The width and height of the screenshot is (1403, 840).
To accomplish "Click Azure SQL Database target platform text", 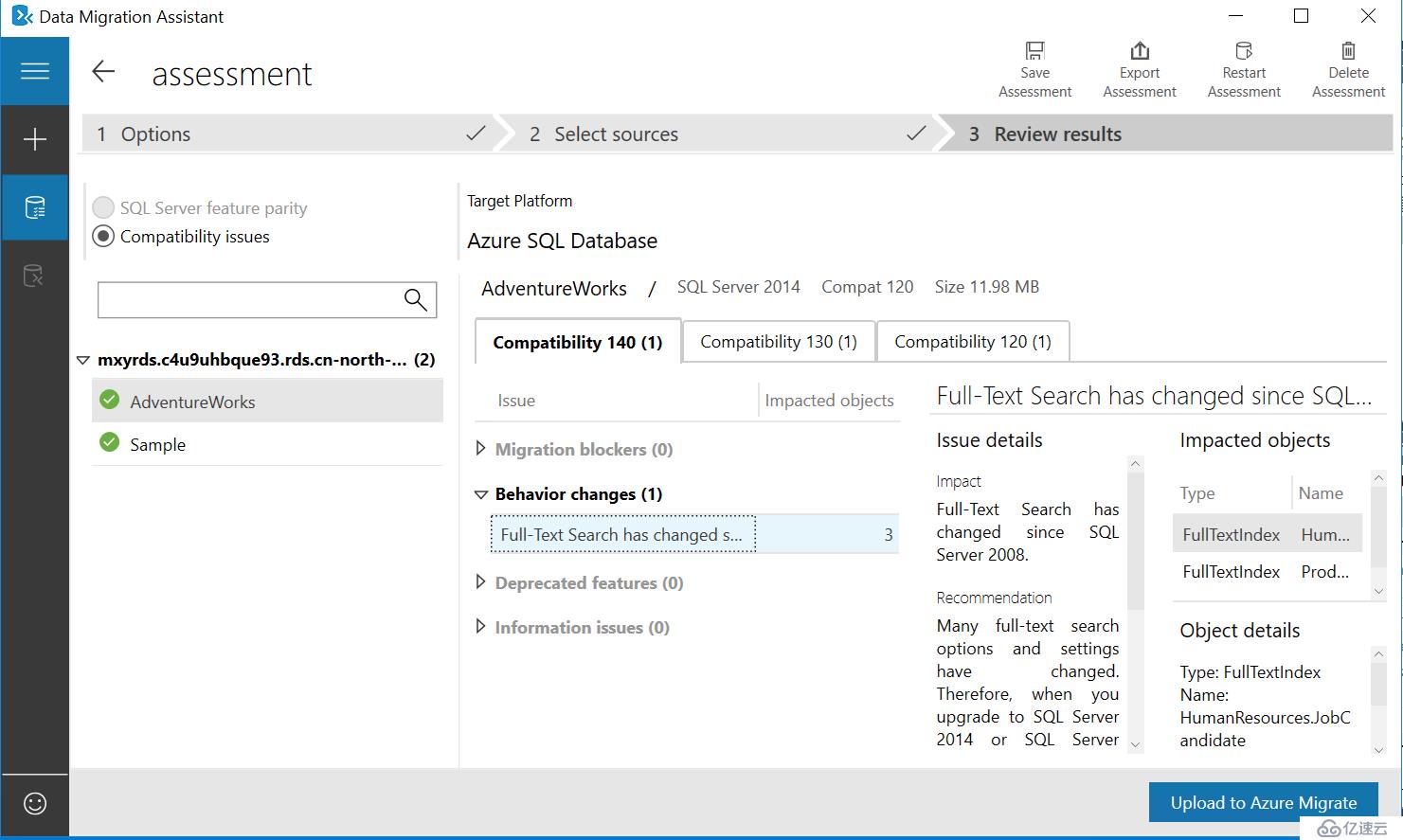I will coord(562,241).
